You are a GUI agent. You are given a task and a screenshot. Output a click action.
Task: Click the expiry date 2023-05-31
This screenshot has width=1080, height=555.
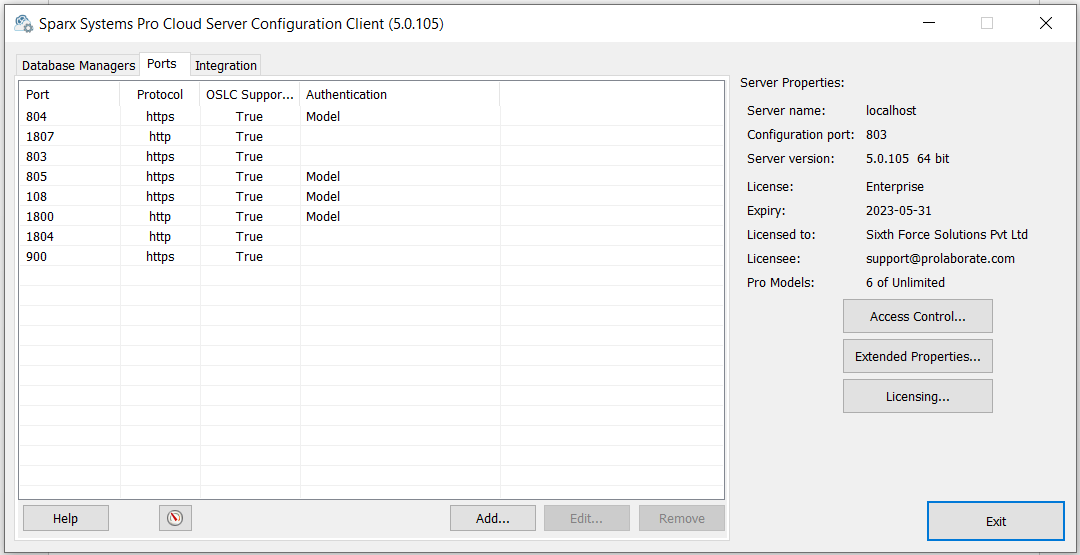pyautogui.click(x=899, y=211)
